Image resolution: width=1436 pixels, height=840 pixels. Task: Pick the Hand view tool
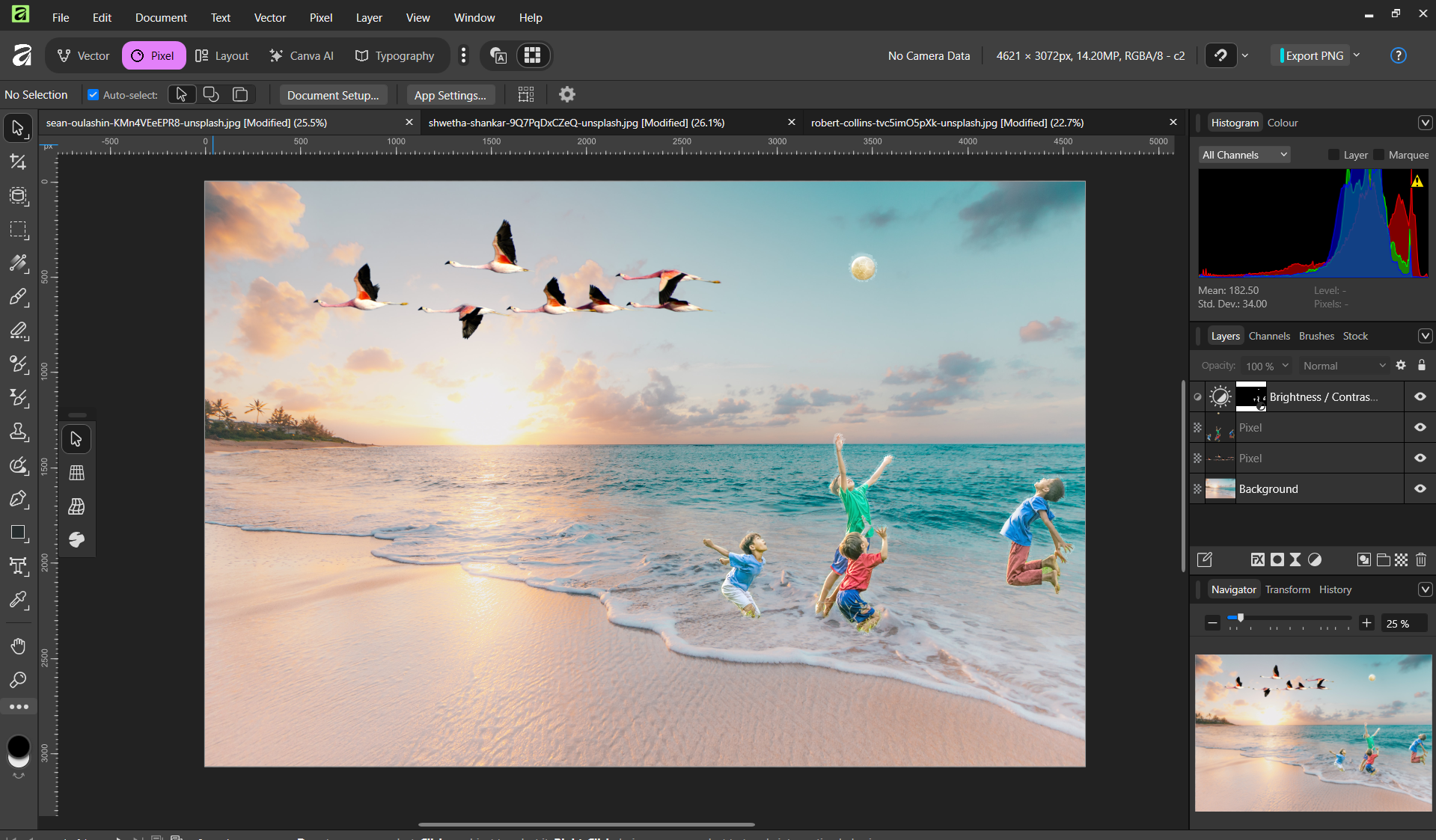(x=18, y=646)
